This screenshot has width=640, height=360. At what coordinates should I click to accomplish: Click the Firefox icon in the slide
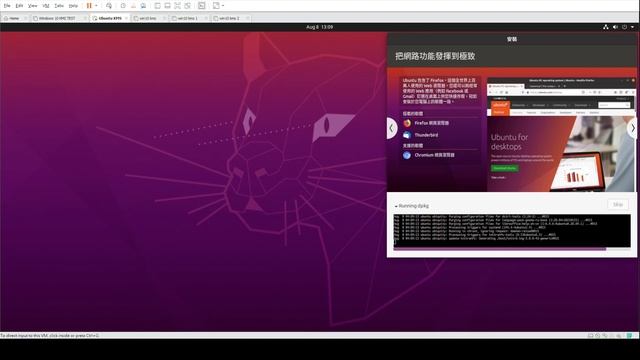(x=407, y=123)
